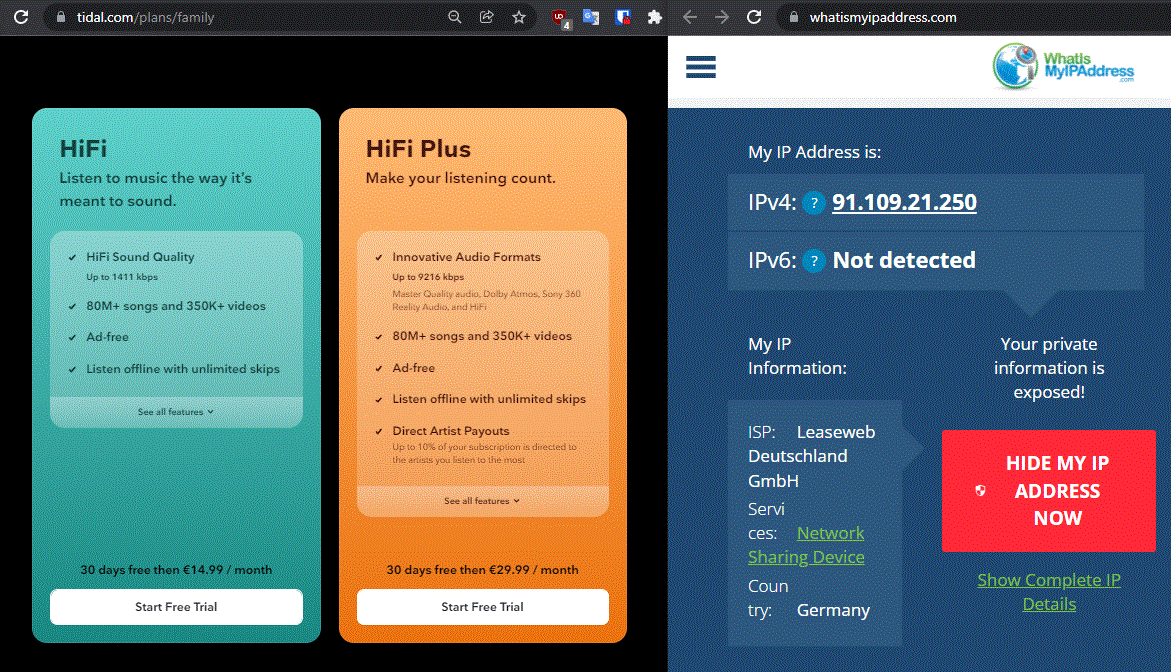
Task: Click 'Listen to music the way it's meant to sound.'
Action: tap(155, 190)
